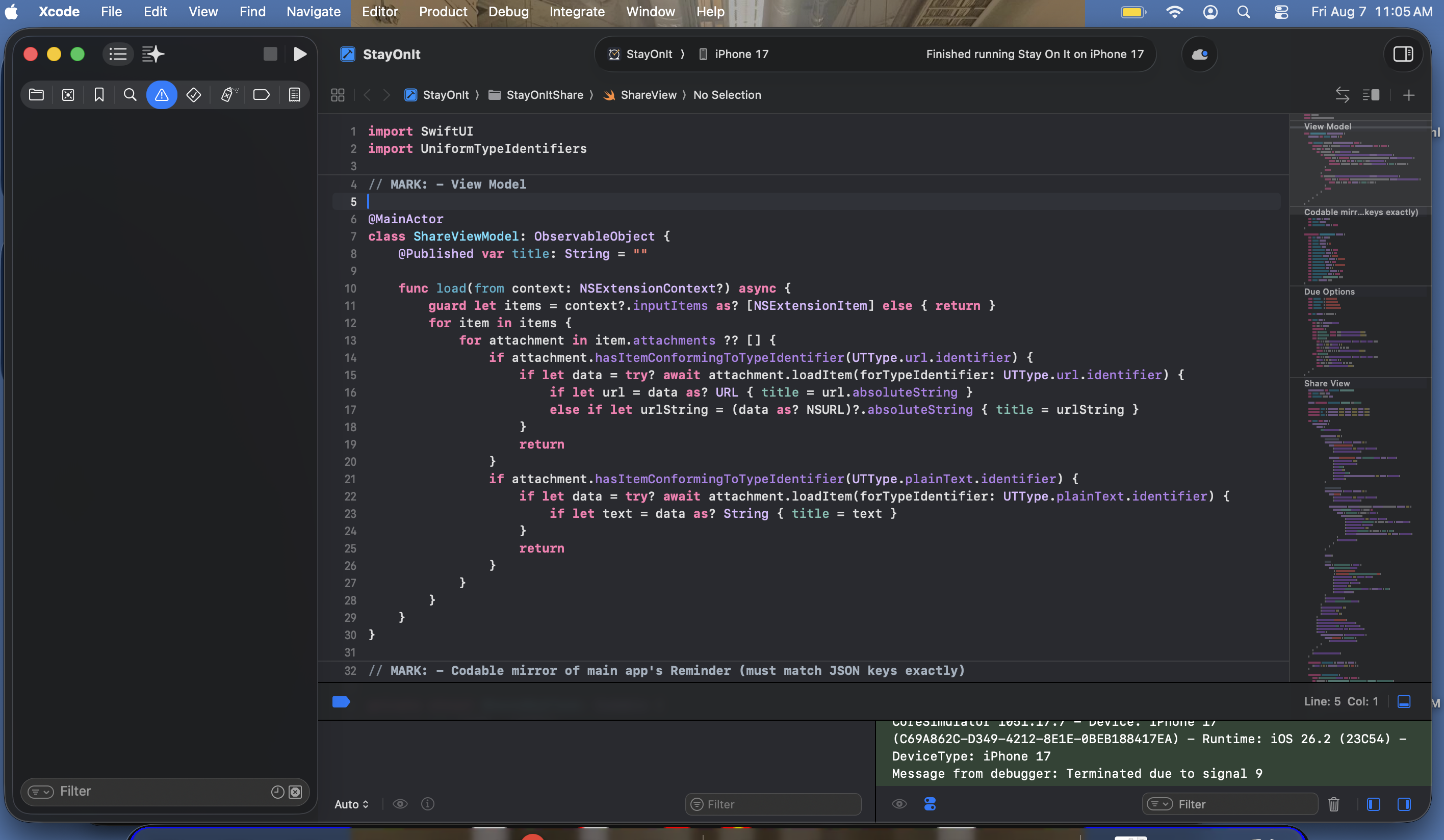The image size is (1444, 840).
Task: Run the StayOnIt scheme
Action: (300, 54)
